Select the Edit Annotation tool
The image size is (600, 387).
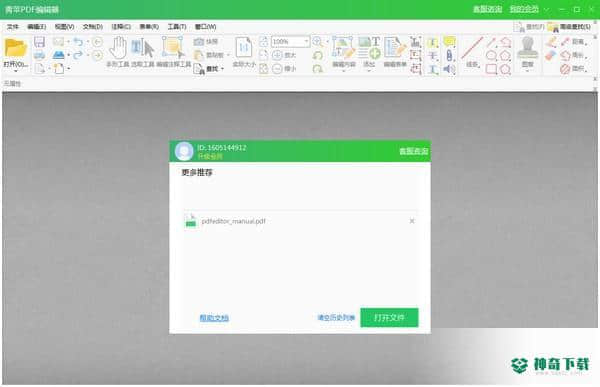(x=173, y=47)
